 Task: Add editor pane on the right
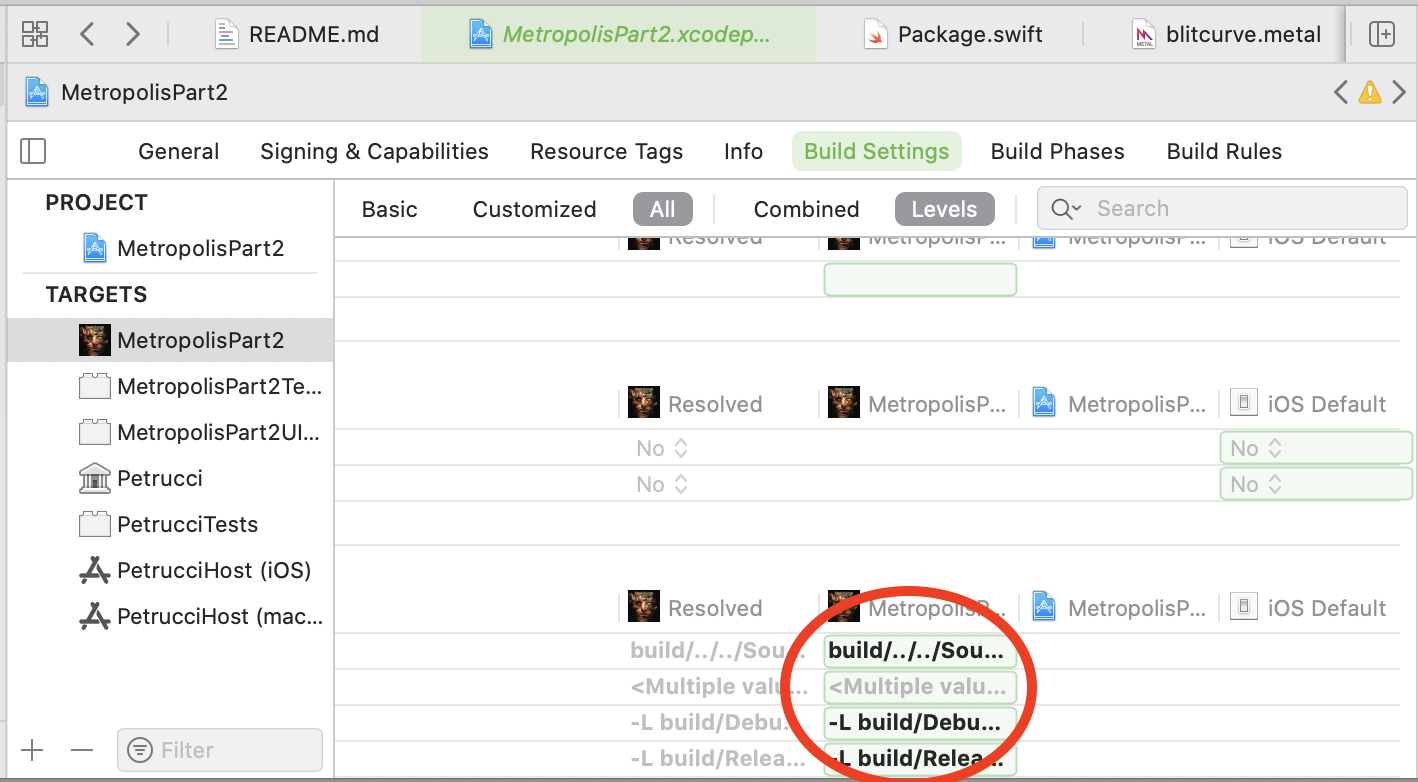pos(1381,34)
